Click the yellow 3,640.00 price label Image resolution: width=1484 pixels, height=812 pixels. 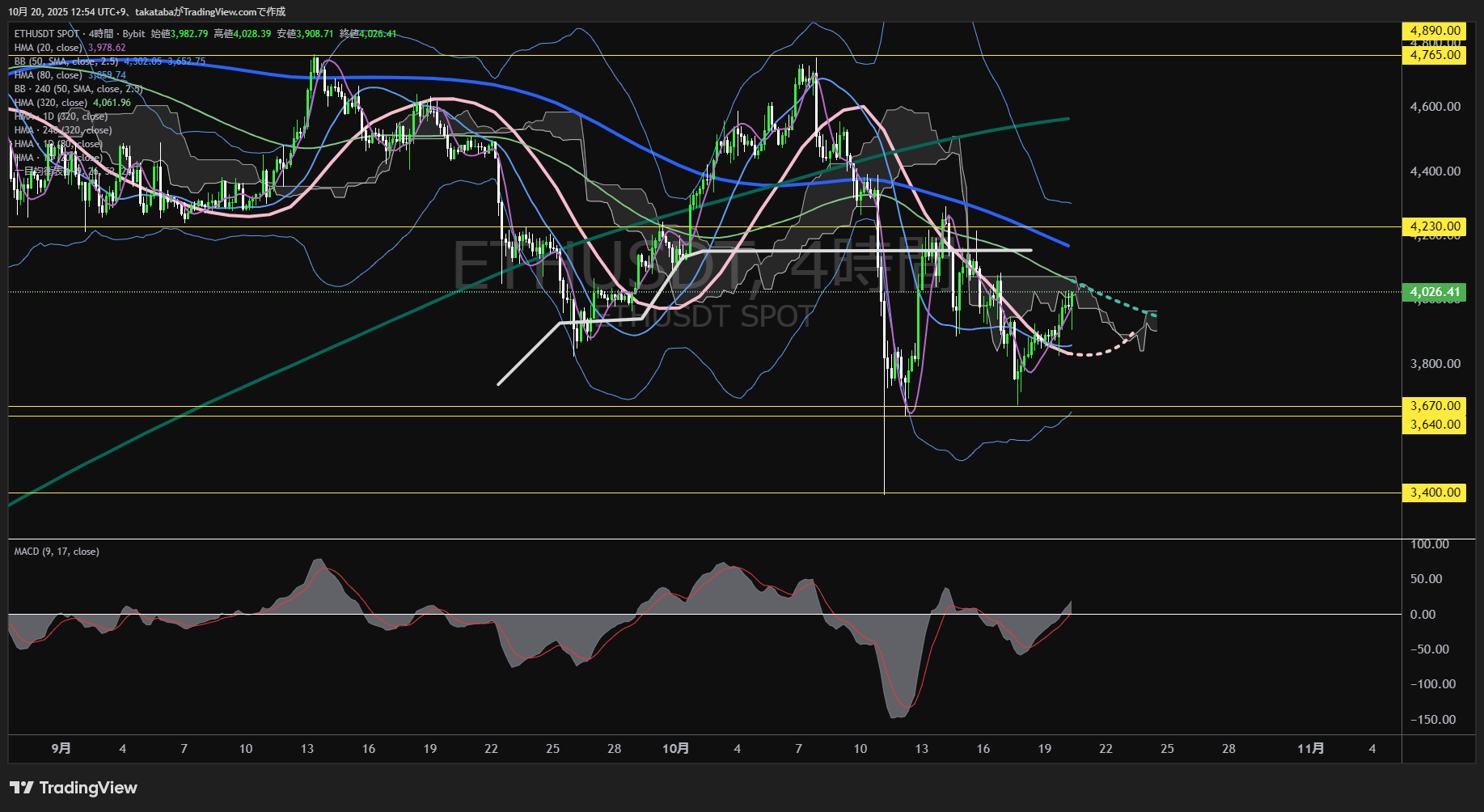click(x=1434, y=425)
